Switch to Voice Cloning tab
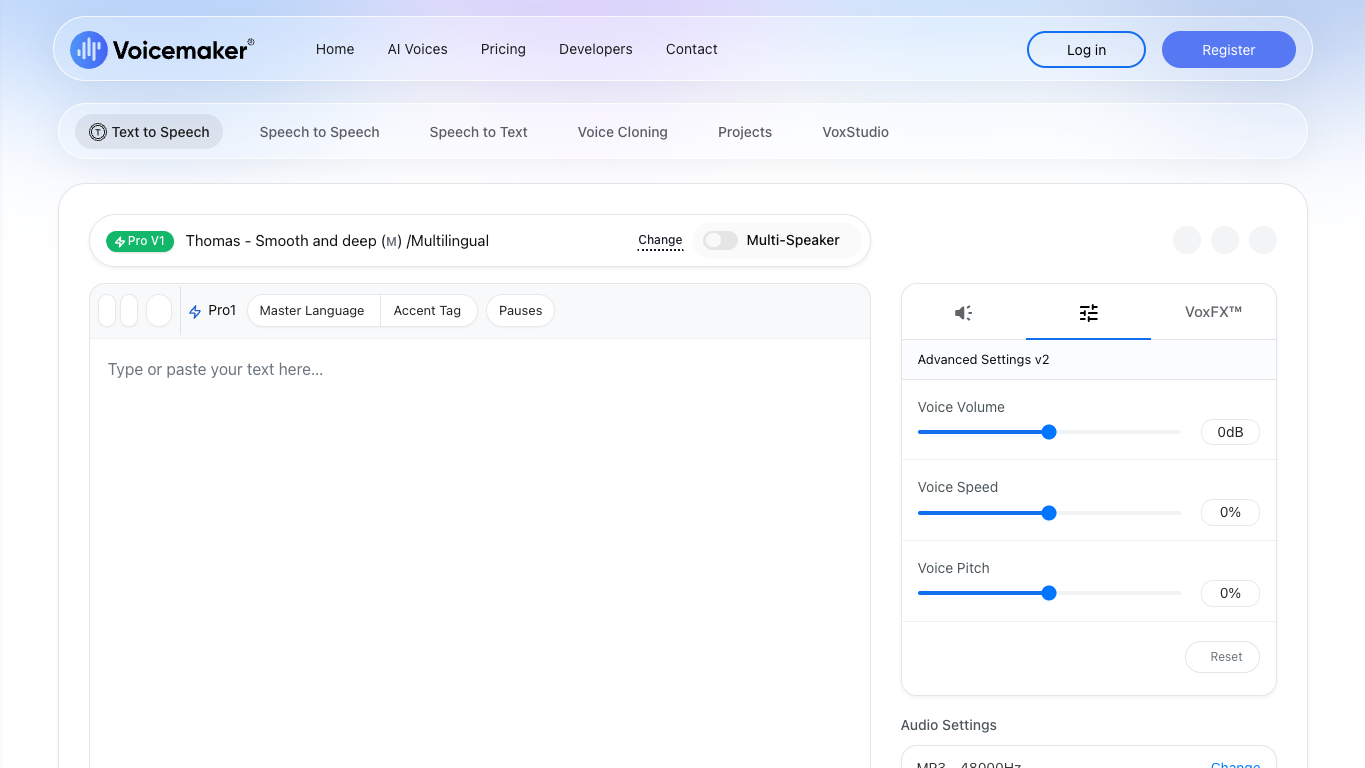Image resolution: width=1365 pixels, height=768 pixels. (x=623, y=132)
